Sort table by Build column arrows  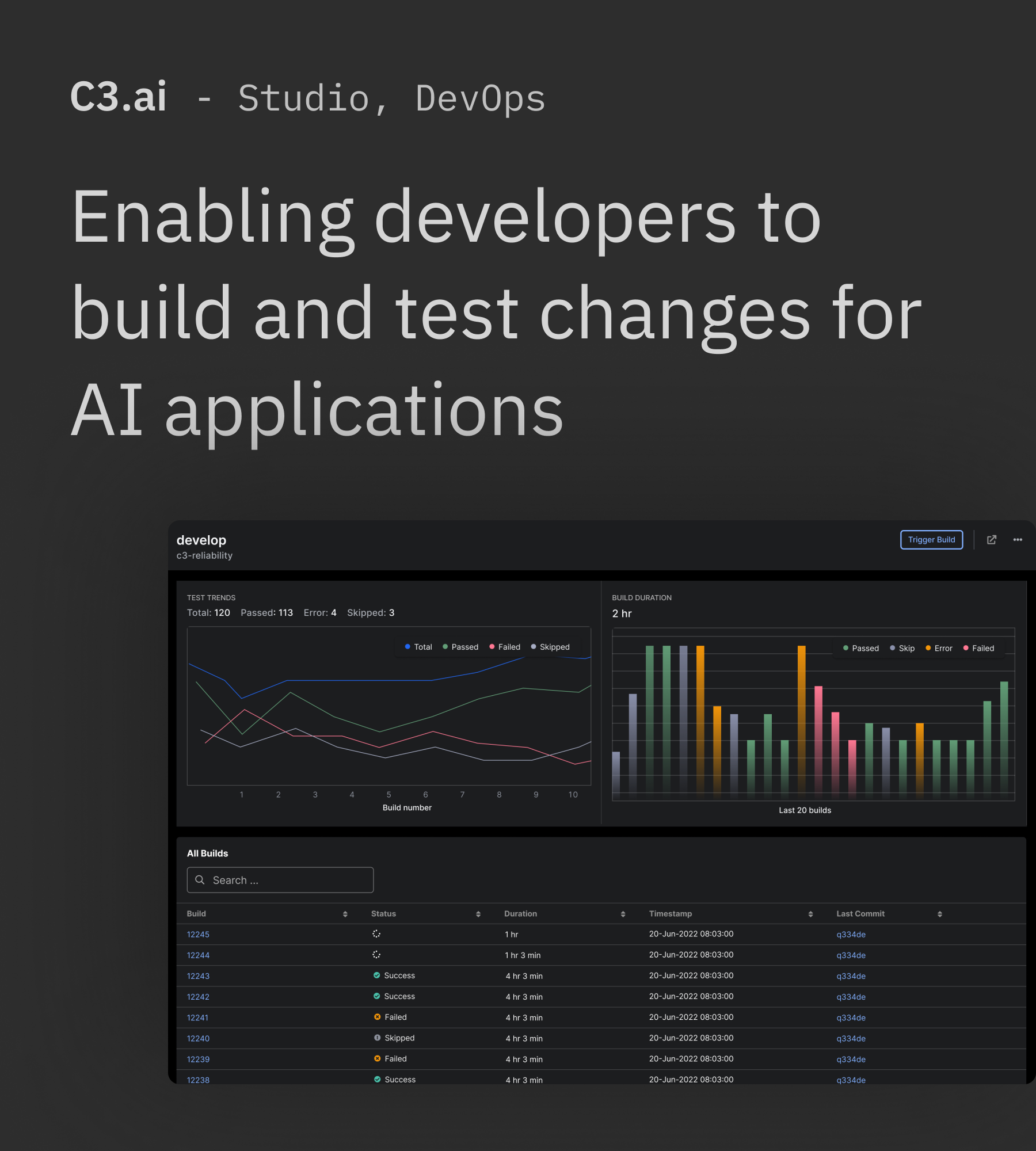click(345, 914)
